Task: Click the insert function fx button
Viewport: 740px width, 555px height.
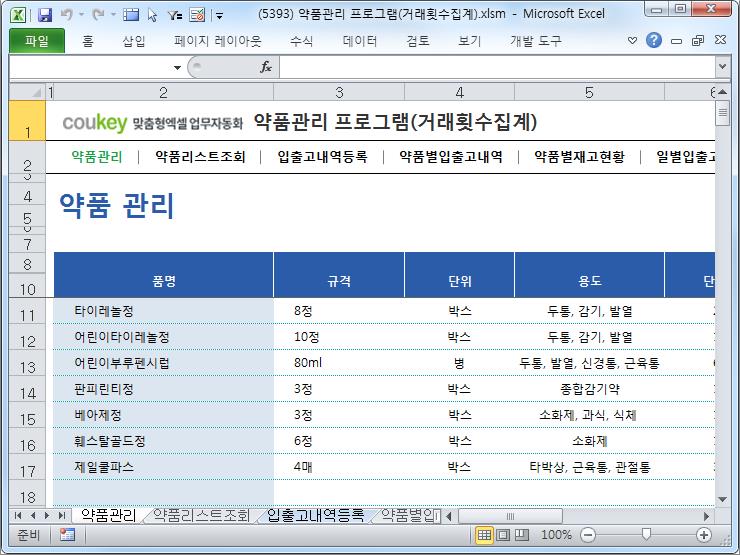Action: 266,67
